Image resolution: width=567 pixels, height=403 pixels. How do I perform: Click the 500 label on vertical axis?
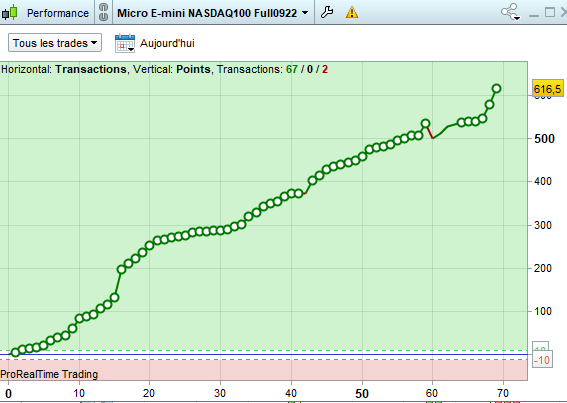pyautogui.click(x=544, y=139)
